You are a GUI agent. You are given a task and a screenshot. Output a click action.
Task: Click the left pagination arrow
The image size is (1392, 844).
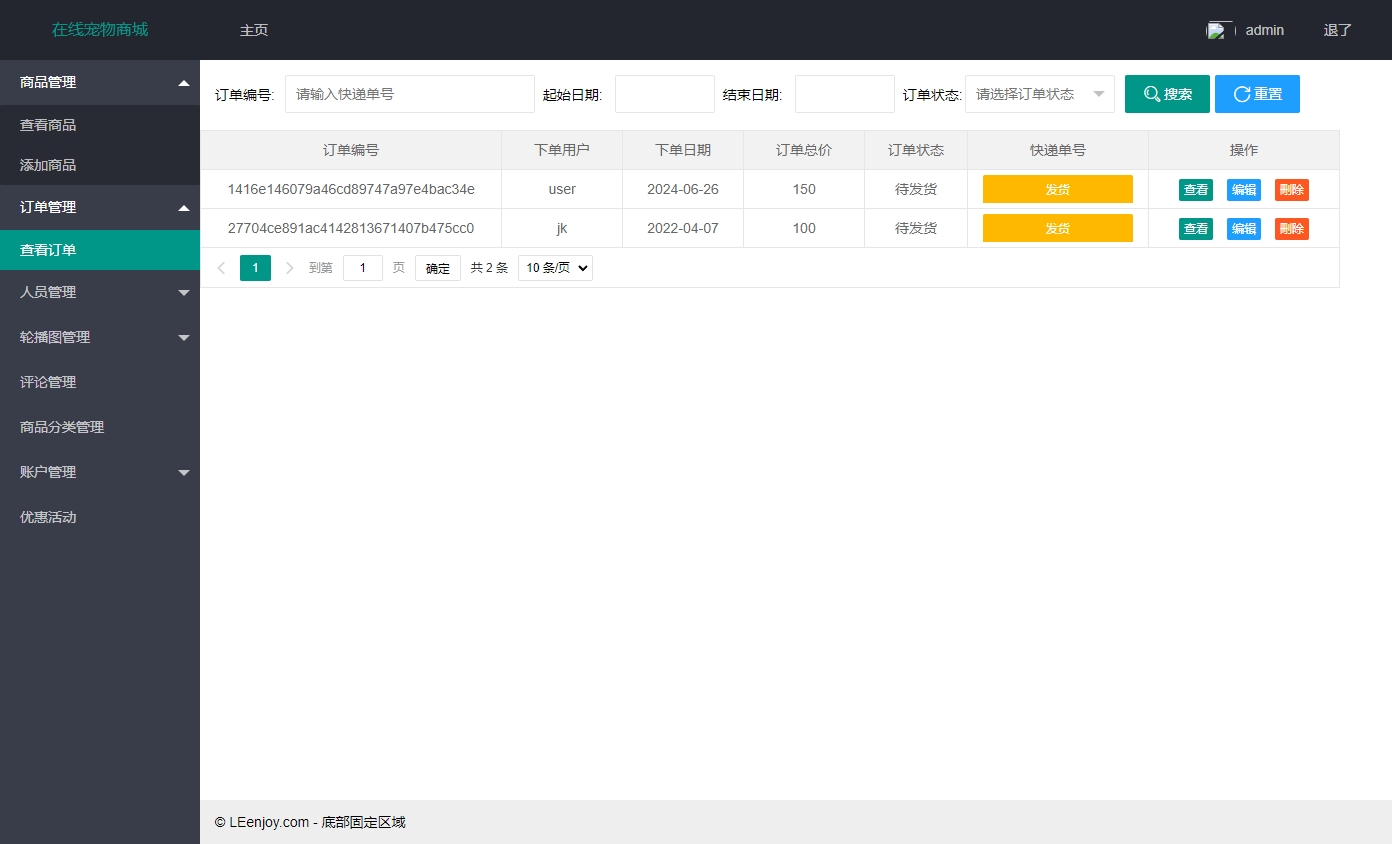tap(221, 267)
